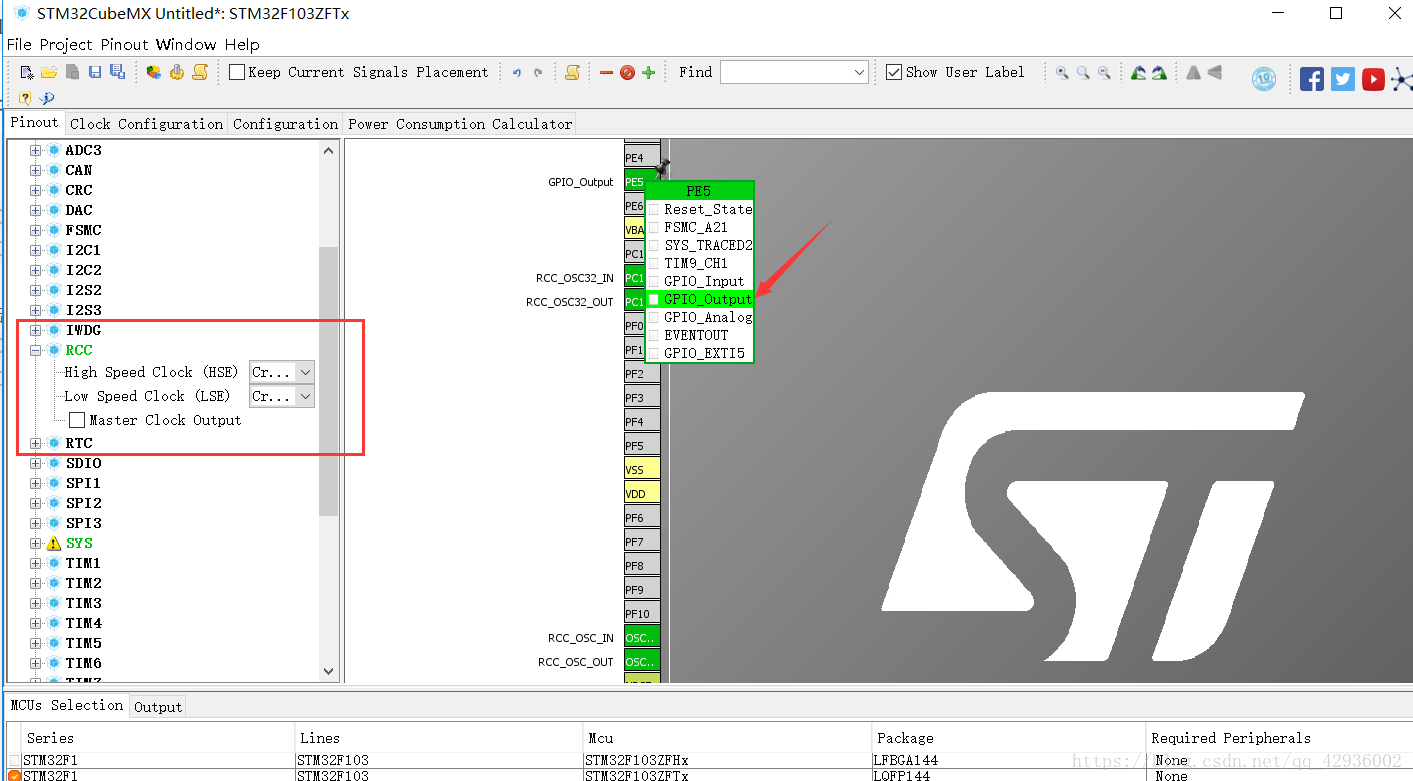Open Low Speed Clock (LSE) dropdown
The image size is (1413, 781).
(x=282, y=396)
